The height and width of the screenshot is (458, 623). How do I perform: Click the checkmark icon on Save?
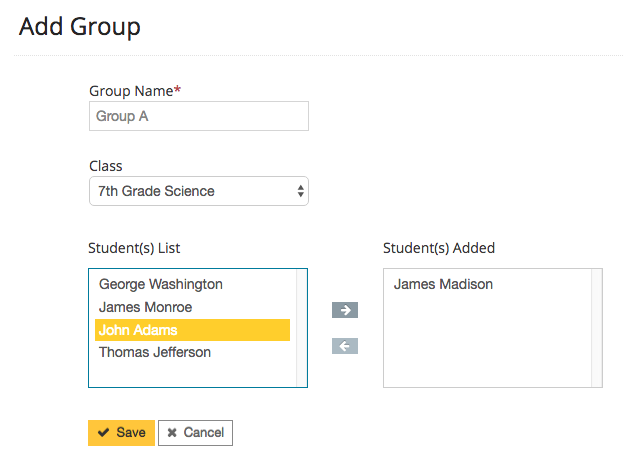pos(103,433)
